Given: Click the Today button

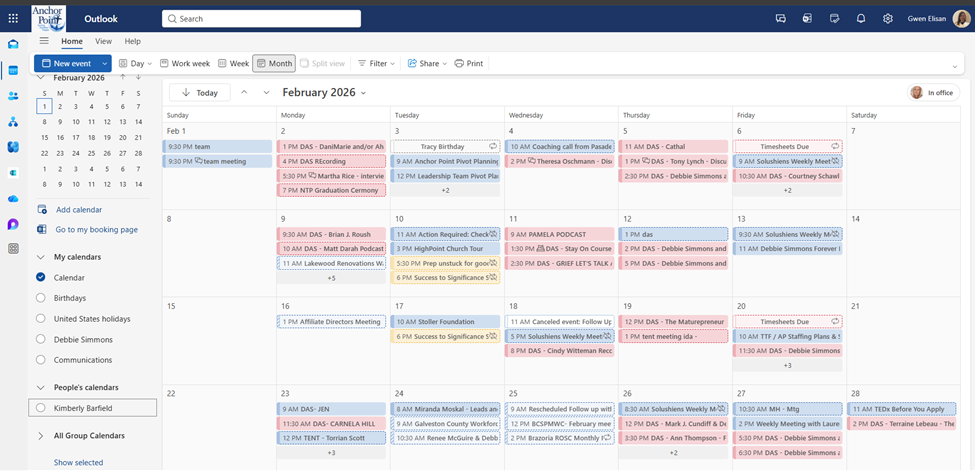Looking at the screenshot, I should click(x=200, y=93).
